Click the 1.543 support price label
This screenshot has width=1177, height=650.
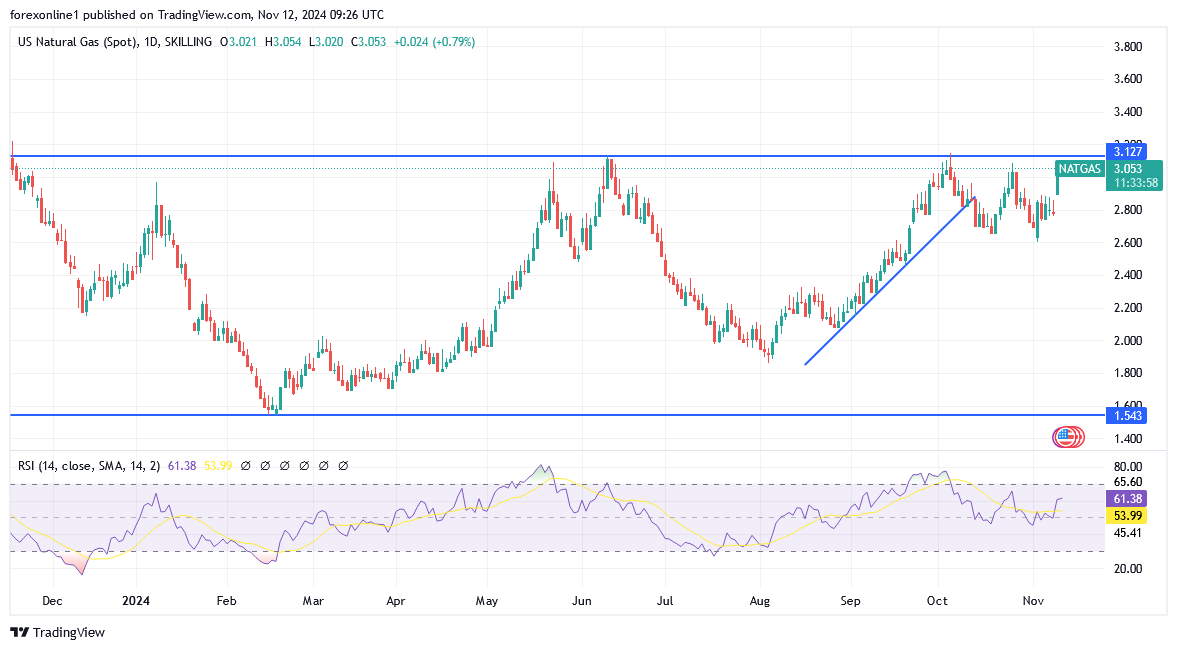click(1124, 413)
